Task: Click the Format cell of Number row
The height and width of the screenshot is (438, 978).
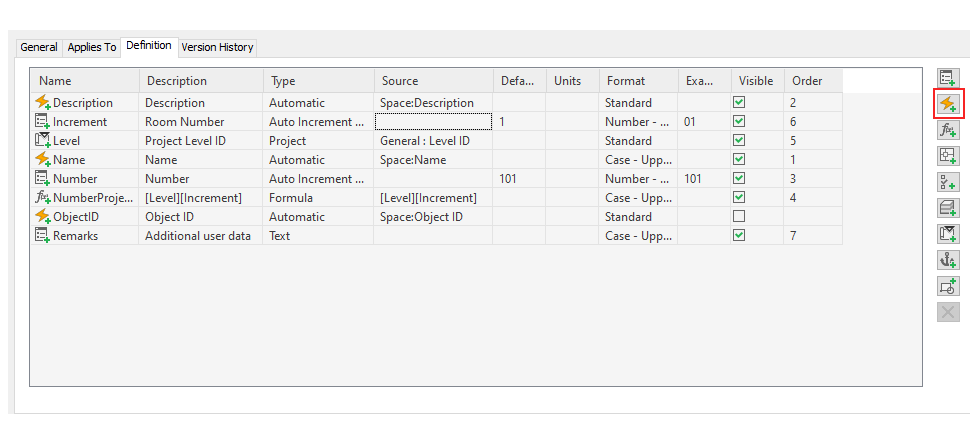Action: [637, 179]
